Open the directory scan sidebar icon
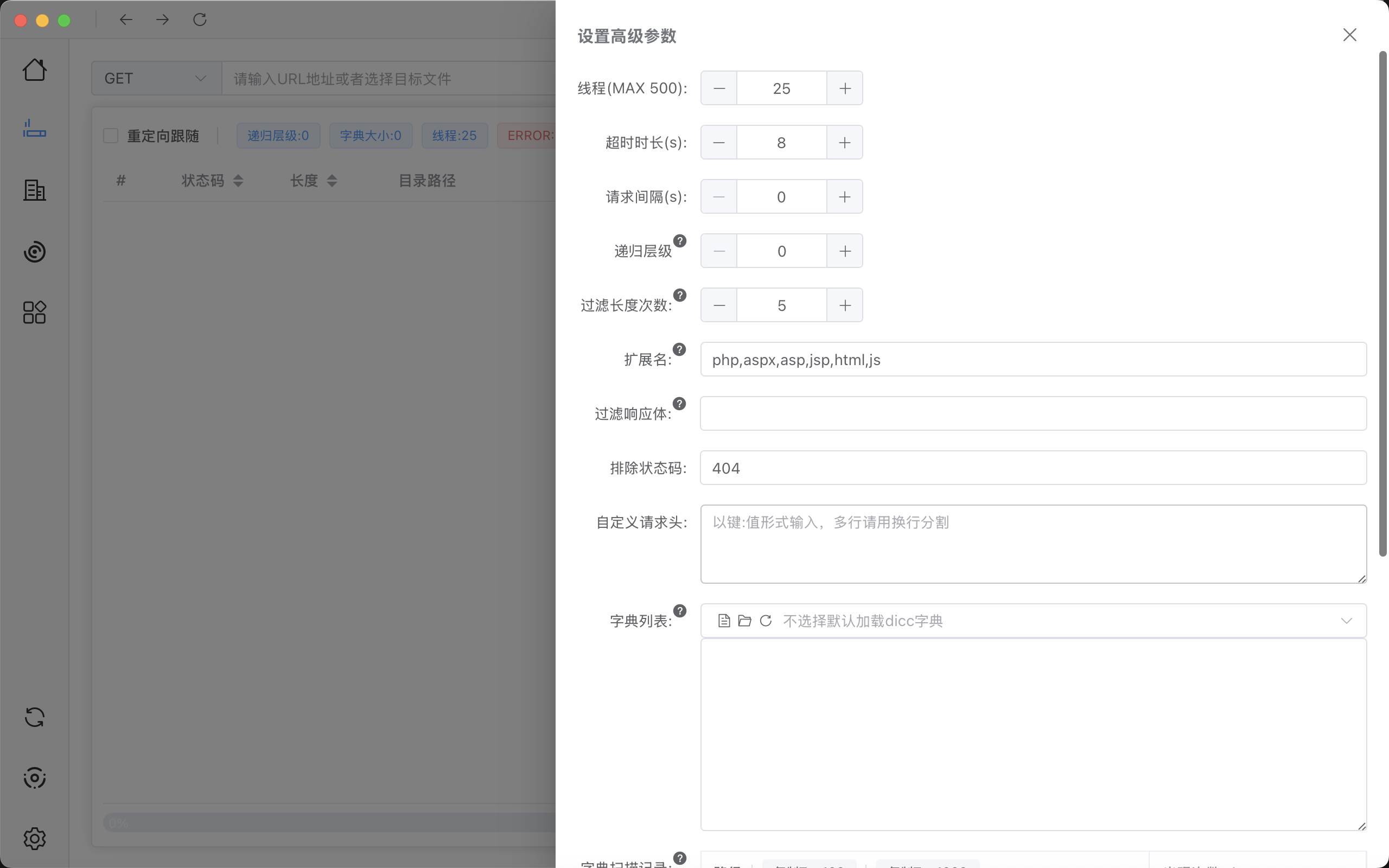 (34, 129)
